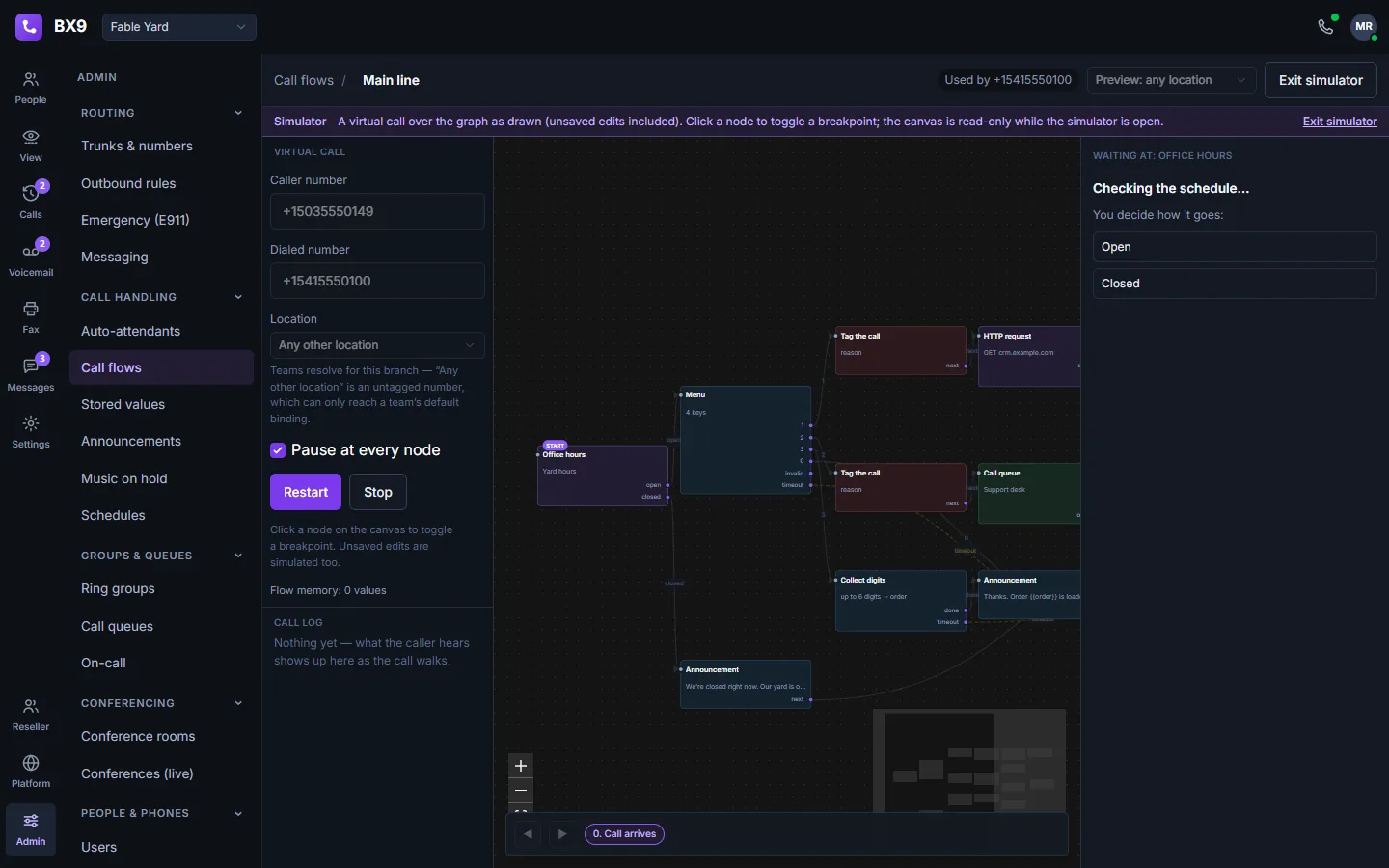
Task: Open the Any other location dropdown
Action: [377, 345]
